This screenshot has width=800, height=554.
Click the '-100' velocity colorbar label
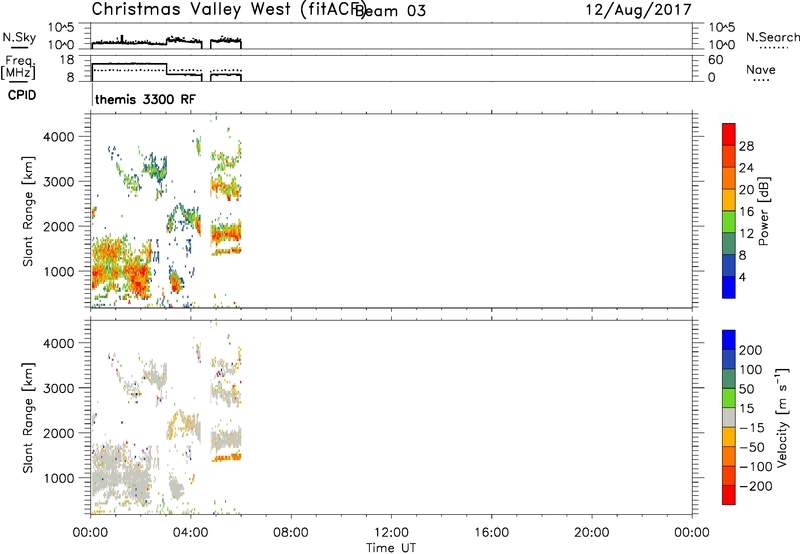pos(756,467)
